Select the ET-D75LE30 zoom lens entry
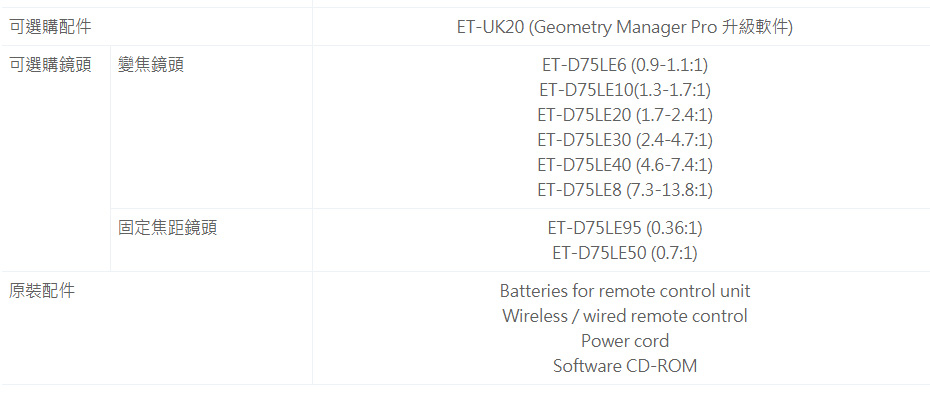Image resolution: width=930 pixels, height=401 pixels. point(625,140)
